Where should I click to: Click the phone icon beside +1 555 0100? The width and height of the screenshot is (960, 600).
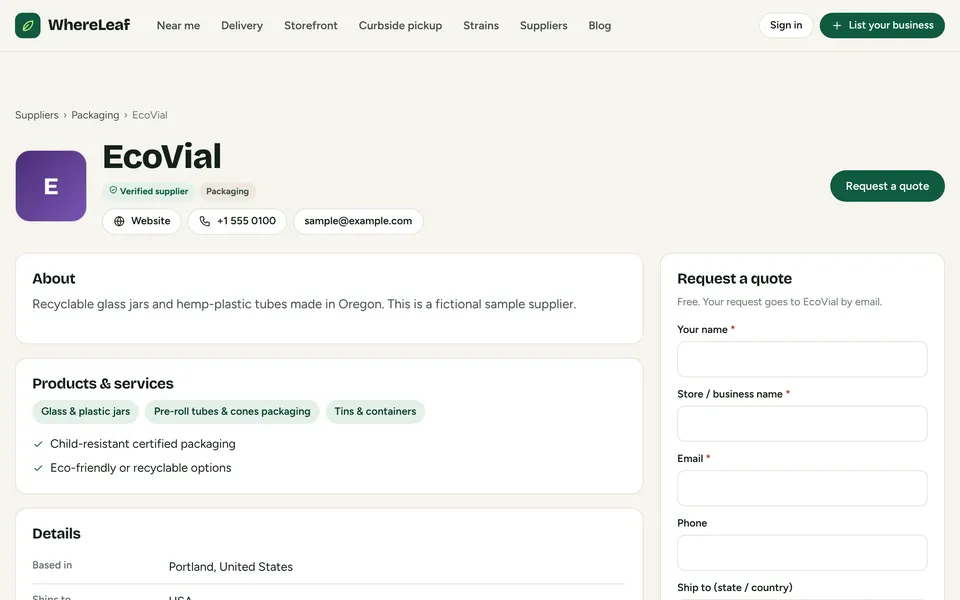click(x=204, y=221)
